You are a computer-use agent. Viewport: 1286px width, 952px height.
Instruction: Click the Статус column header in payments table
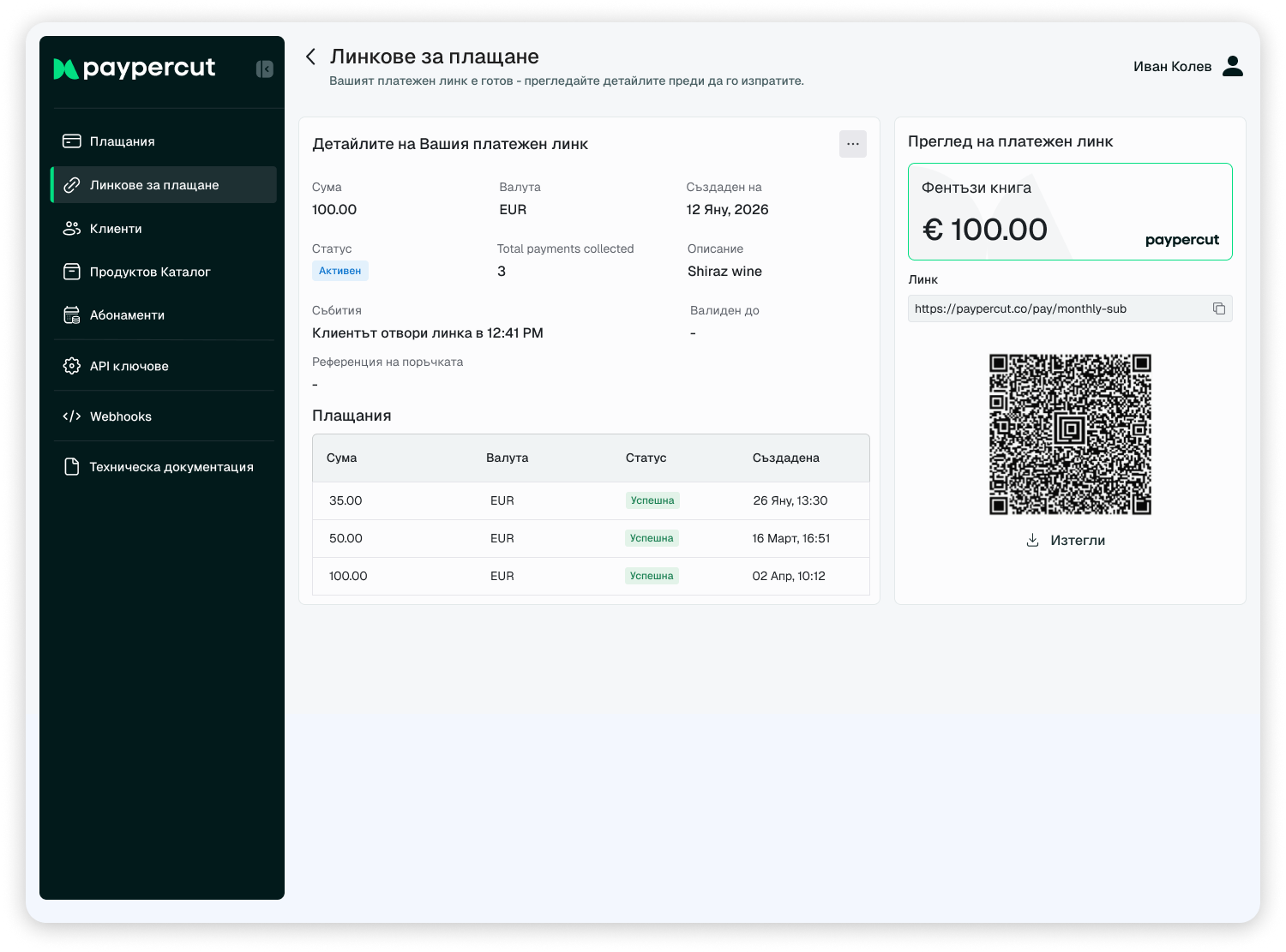point(646,458)
